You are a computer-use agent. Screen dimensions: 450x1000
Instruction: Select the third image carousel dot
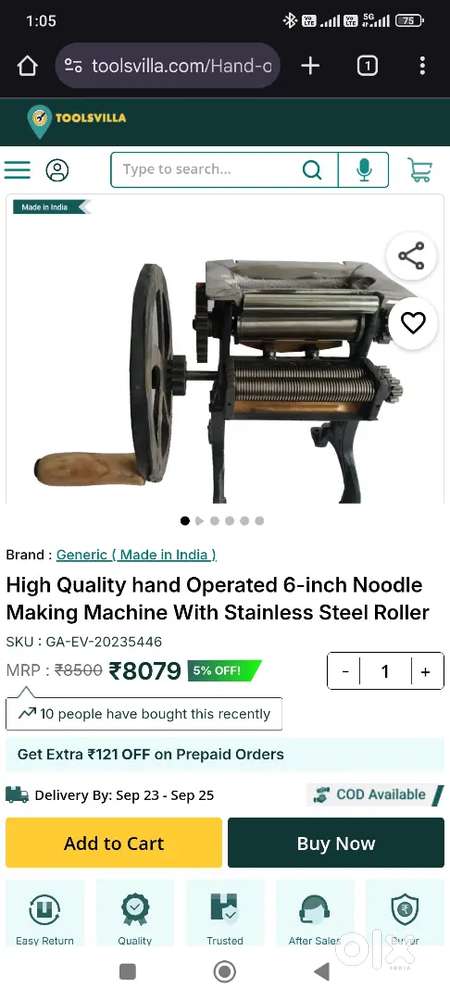coord(215,521)
